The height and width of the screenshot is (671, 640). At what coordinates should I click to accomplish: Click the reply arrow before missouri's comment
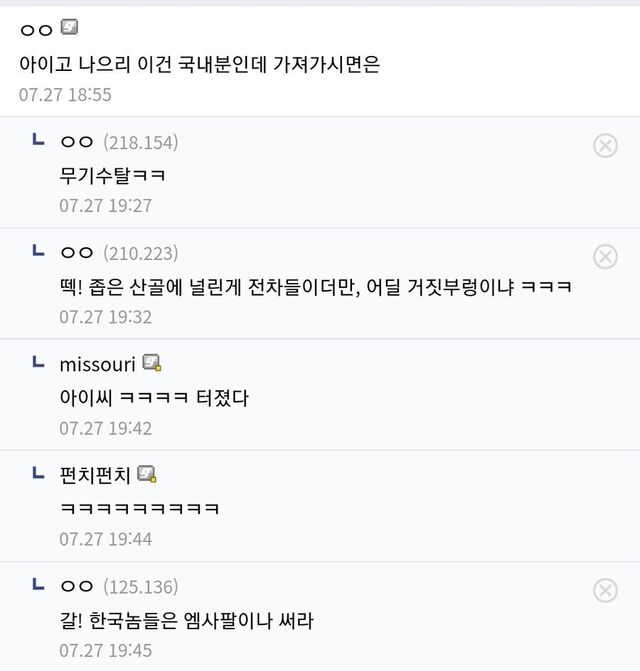(38, 361)
